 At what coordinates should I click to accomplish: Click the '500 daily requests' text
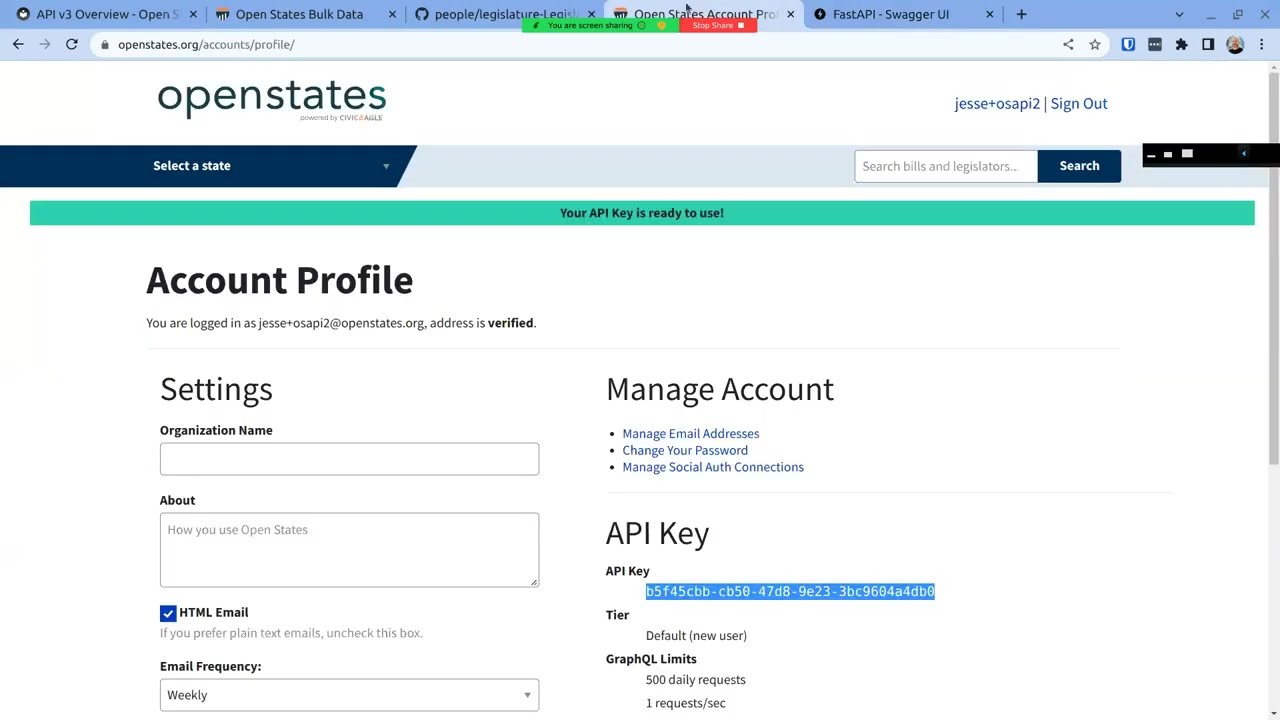point(696,680)
